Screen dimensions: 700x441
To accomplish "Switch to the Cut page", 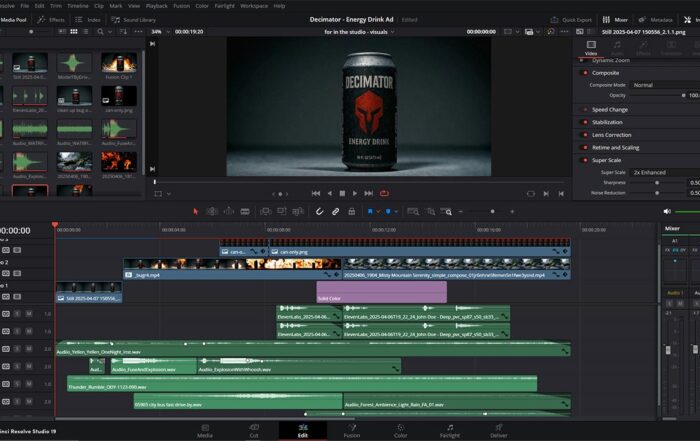I will 254,431.
